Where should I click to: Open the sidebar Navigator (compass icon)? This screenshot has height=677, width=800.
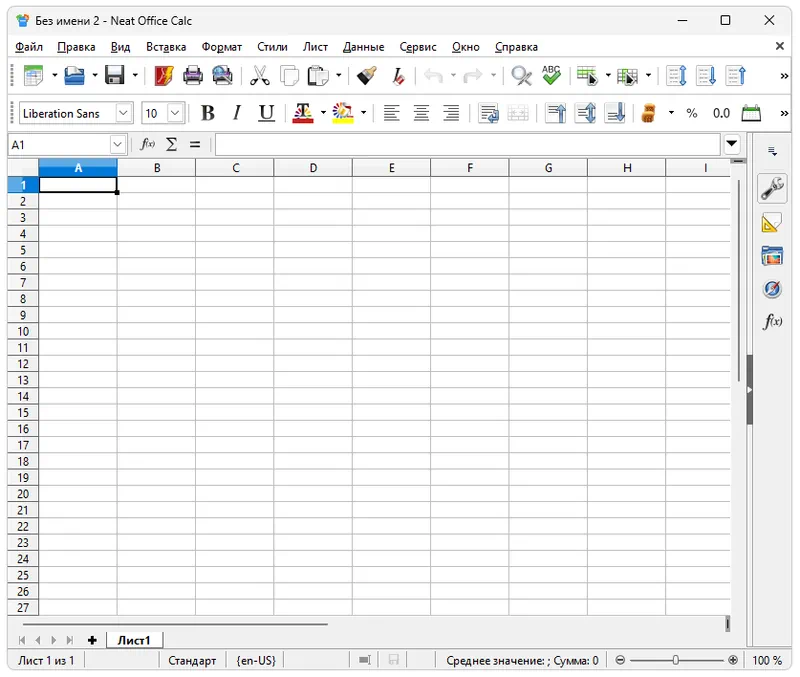772,289
